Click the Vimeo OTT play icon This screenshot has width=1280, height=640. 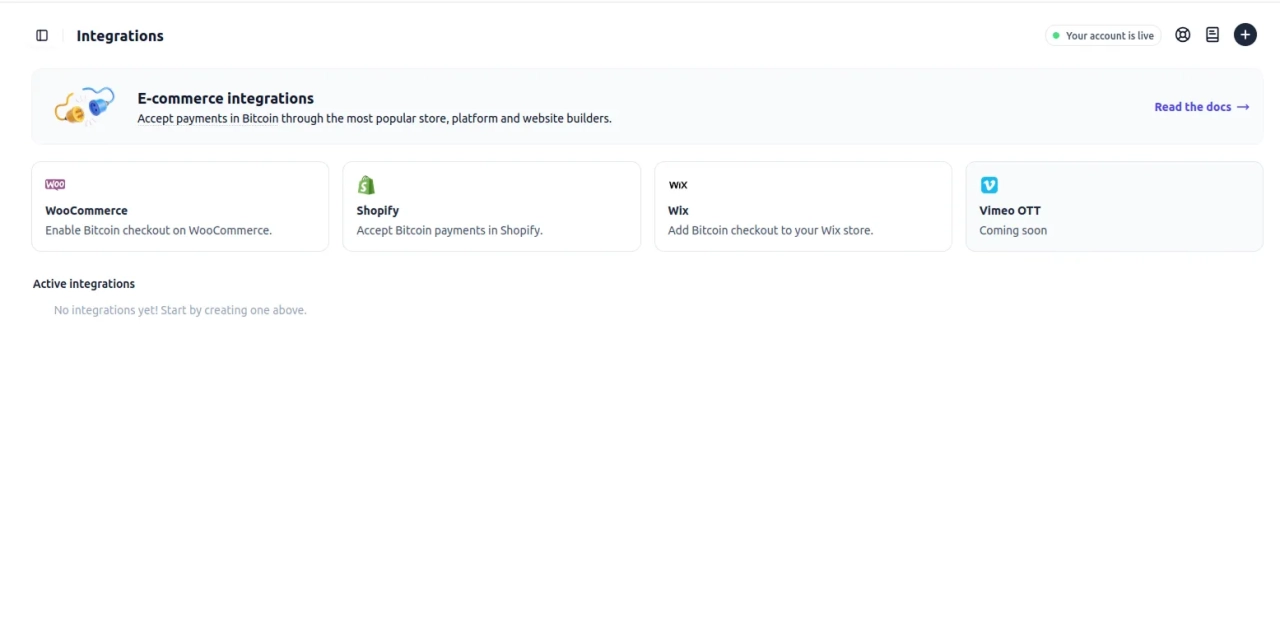pos(989,184)
